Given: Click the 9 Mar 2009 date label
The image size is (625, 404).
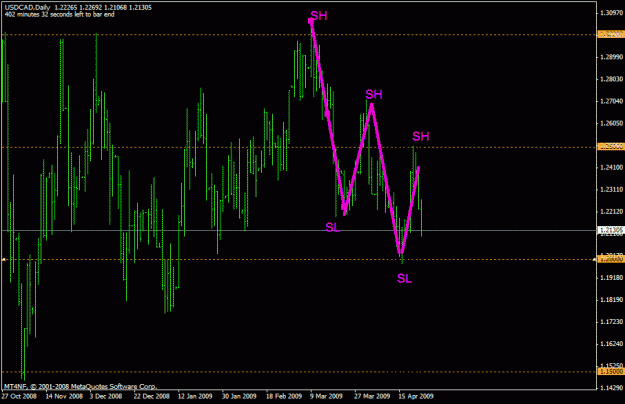Looking at the screenshot, I should pyautogui.click(x=326, y=396).
